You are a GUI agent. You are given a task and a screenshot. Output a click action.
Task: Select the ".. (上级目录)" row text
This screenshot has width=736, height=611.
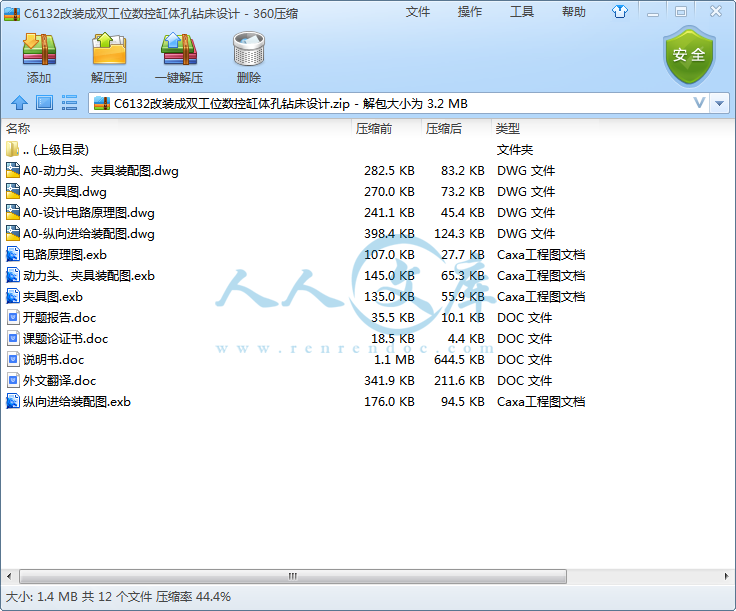pyautogui.click(x=56, y=150)
